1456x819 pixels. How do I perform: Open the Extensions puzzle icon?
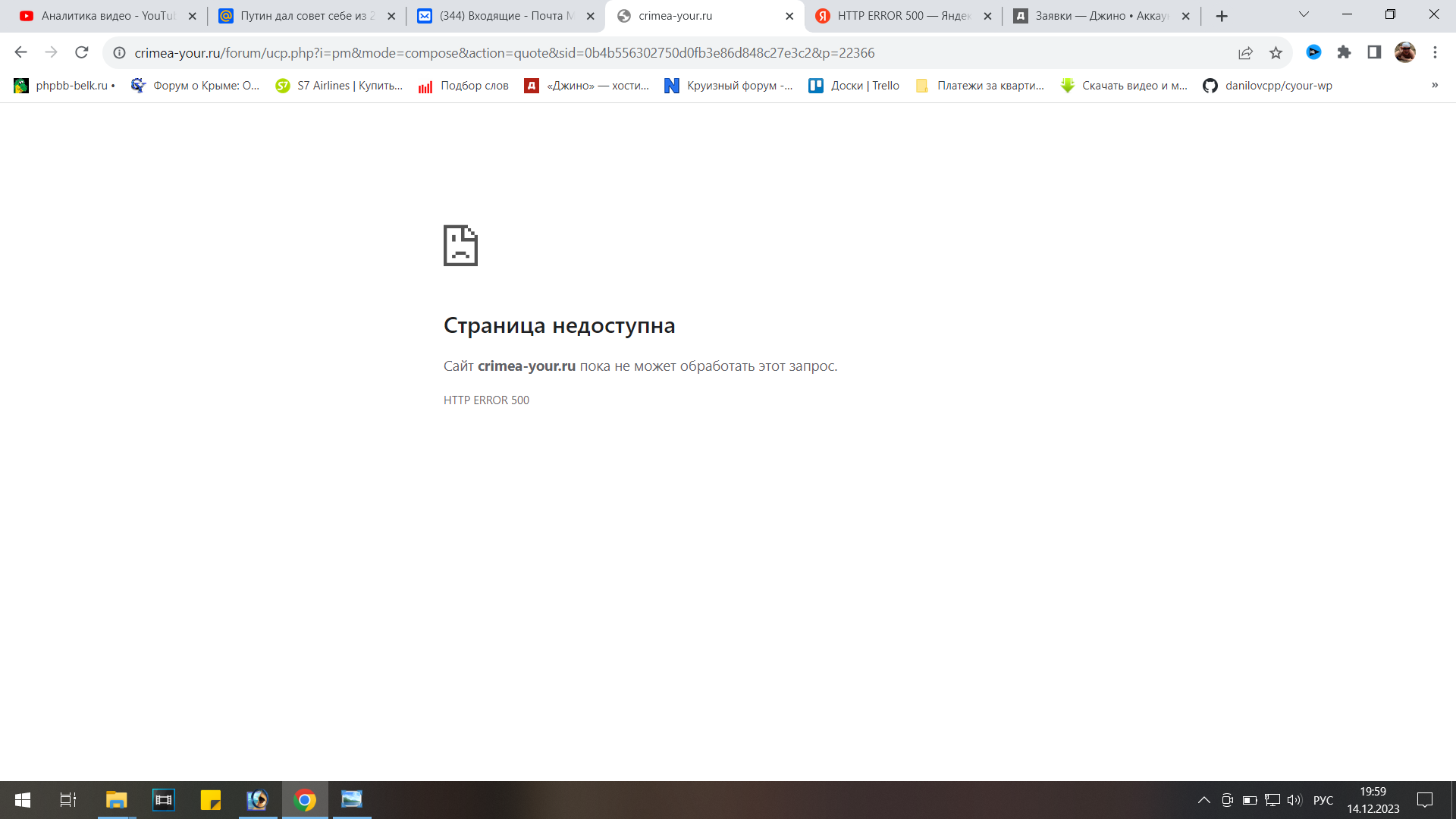point(1344,52)
